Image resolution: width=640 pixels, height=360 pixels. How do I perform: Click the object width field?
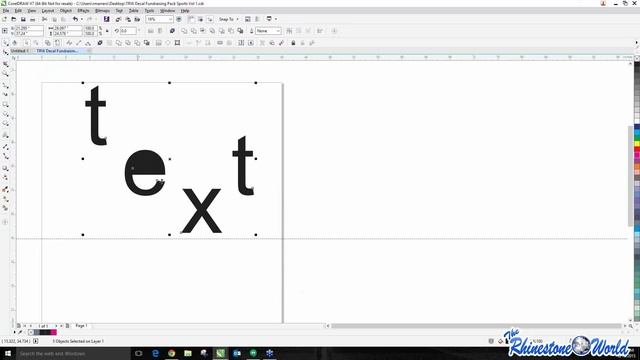coord(67,28)
